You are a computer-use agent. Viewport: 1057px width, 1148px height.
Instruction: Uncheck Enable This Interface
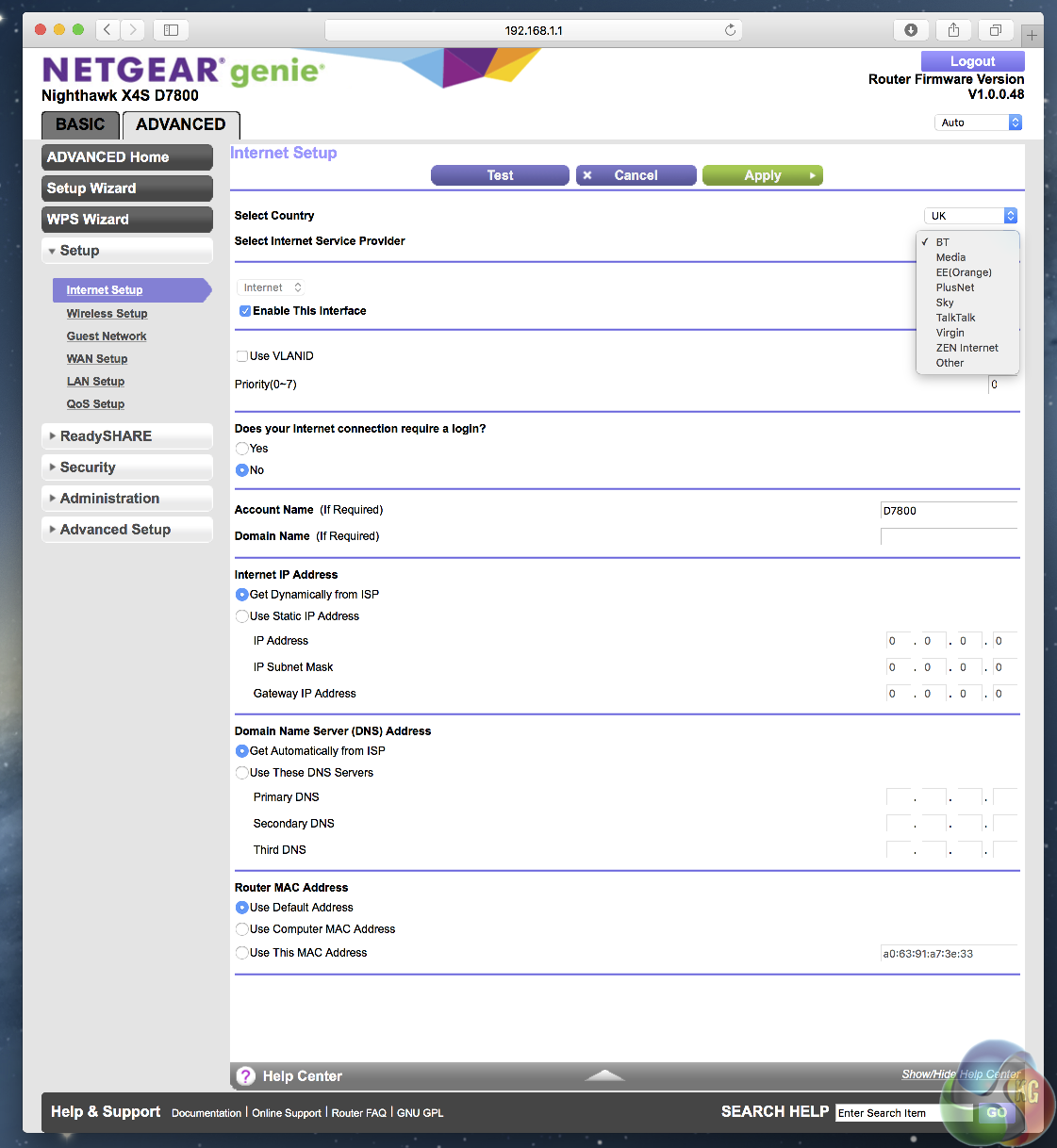(x=245, y=311)
